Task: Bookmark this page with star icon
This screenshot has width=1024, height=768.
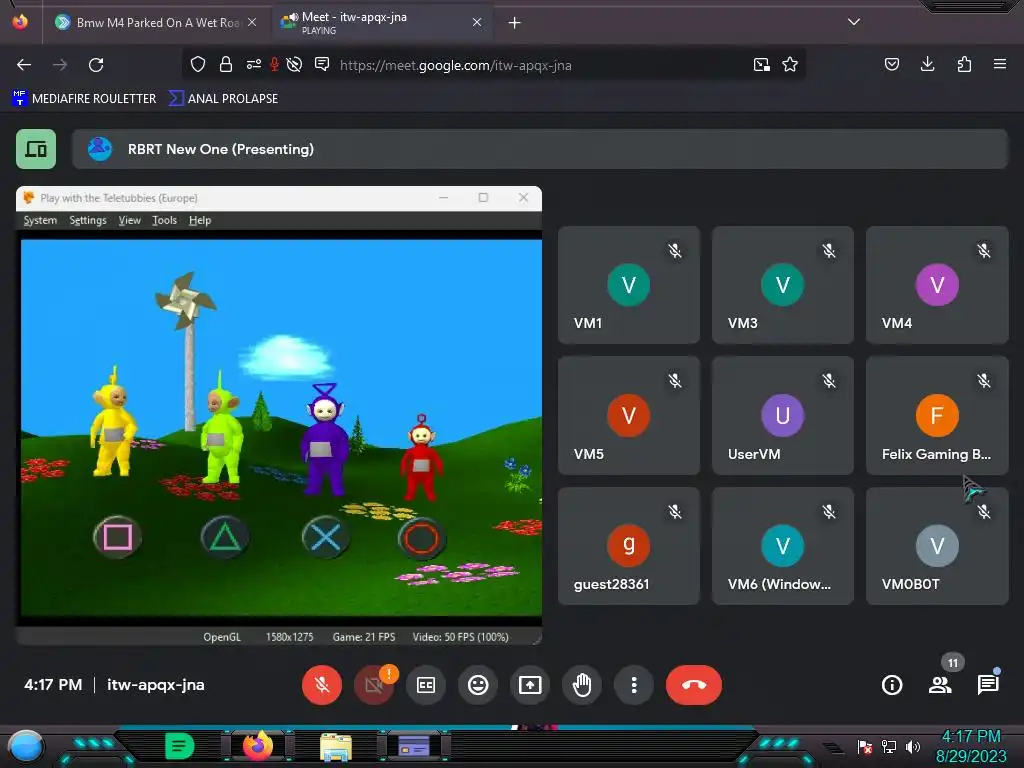Action: tap(790, 65)
